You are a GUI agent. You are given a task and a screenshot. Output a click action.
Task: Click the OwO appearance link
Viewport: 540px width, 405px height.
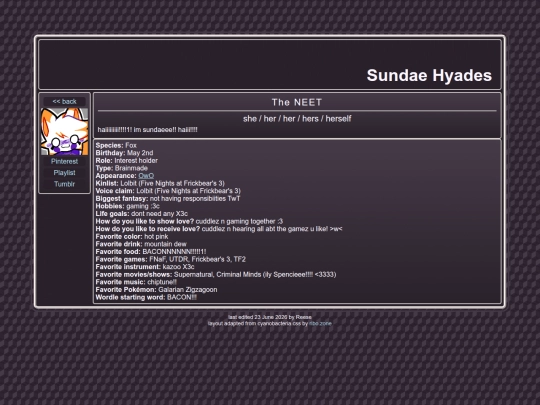146,176
